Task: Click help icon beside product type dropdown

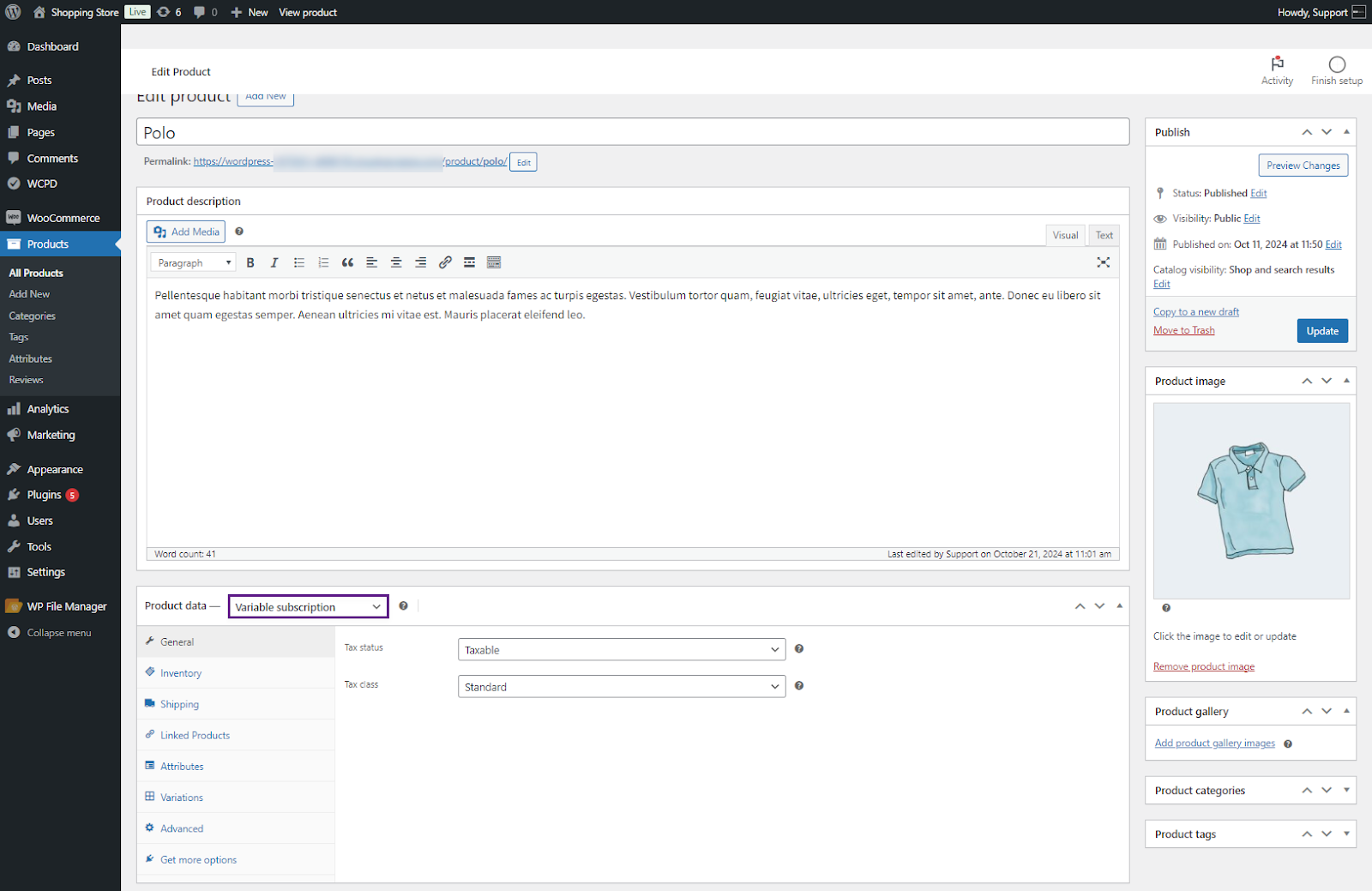Action: coord(403,606)
